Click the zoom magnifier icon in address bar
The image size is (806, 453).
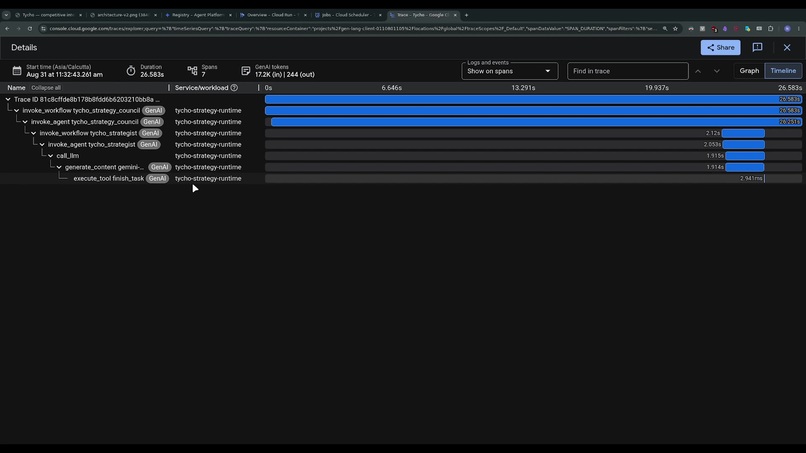point(665,29)
